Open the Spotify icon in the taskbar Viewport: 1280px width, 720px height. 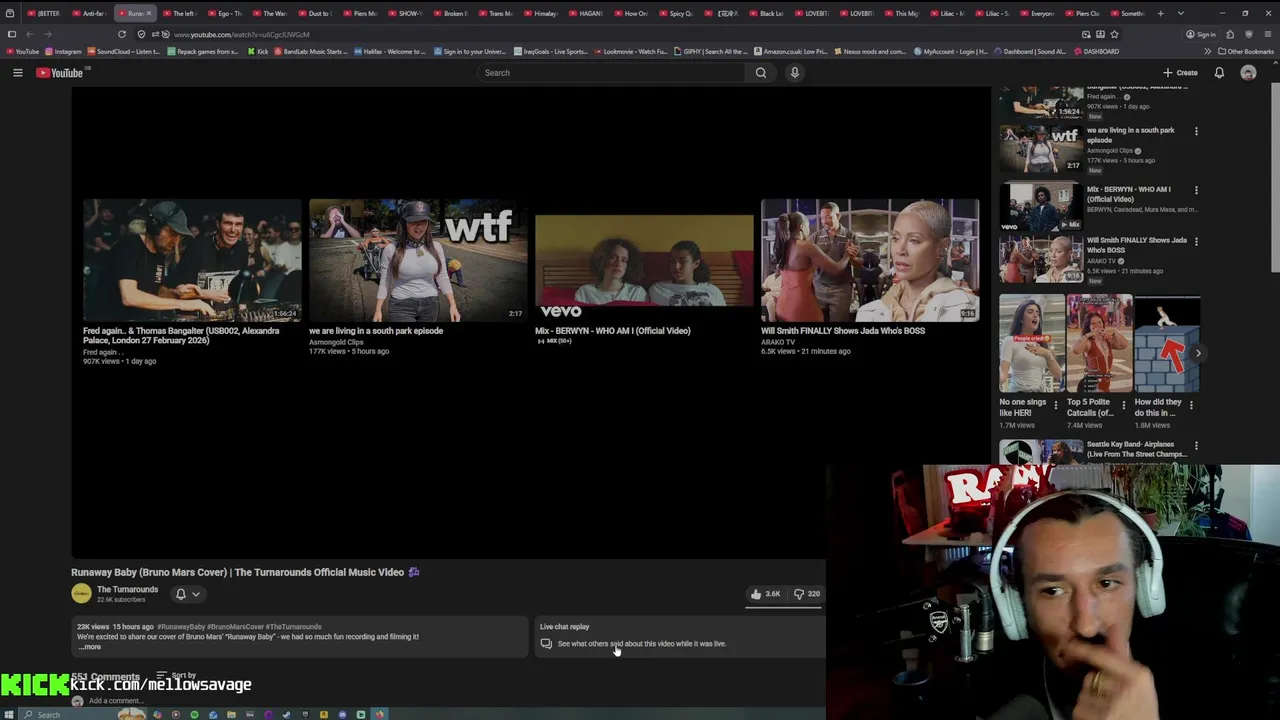(x=194, y=714)
